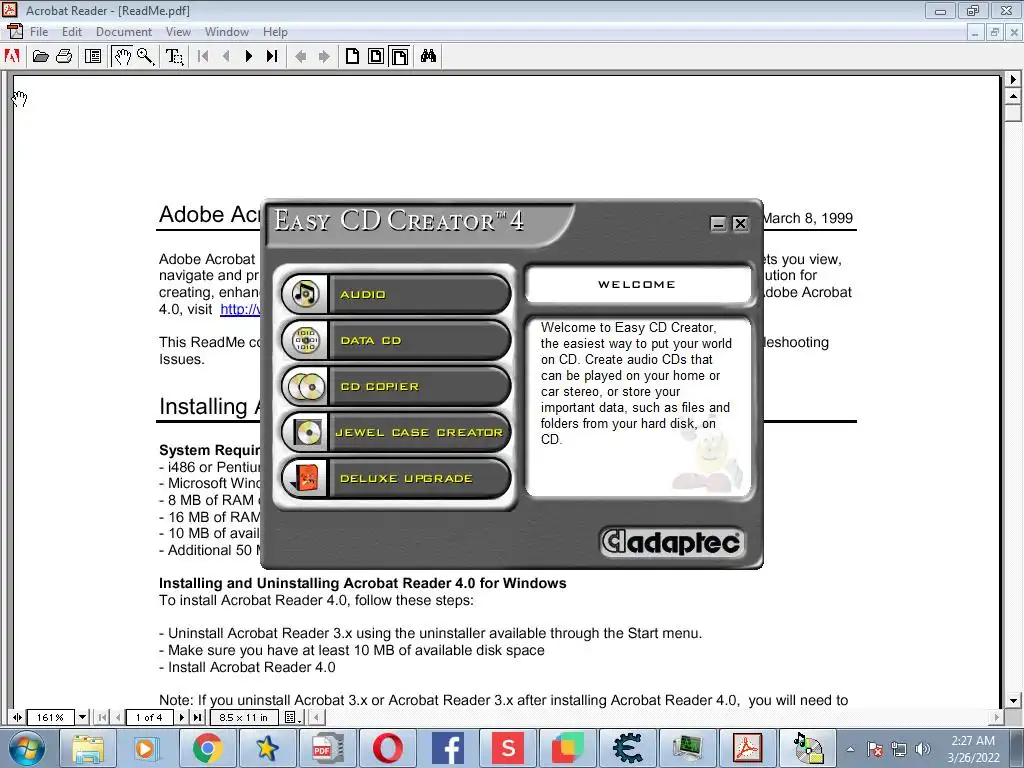Open Jewel Case Creator
This screenshot has width=1024, height=768.
point(396,432)
